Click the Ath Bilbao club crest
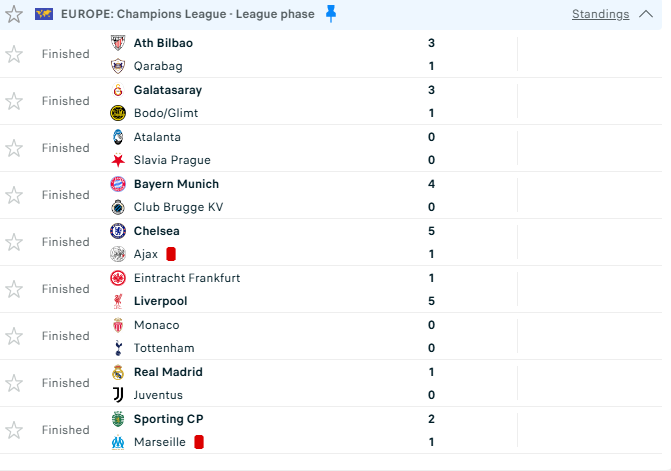Screen dimensions: 671x471 tap(118, 43)
